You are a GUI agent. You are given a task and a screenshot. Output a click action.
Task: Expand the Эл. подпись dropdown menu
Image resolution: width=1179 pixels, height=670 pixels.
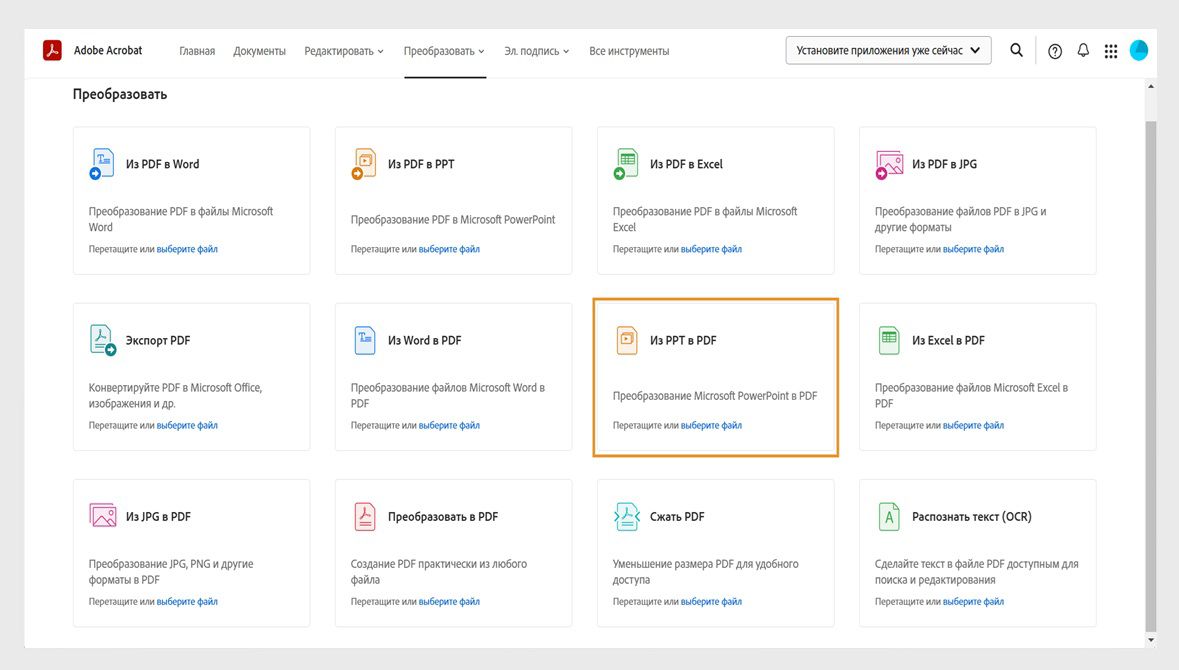536,51
